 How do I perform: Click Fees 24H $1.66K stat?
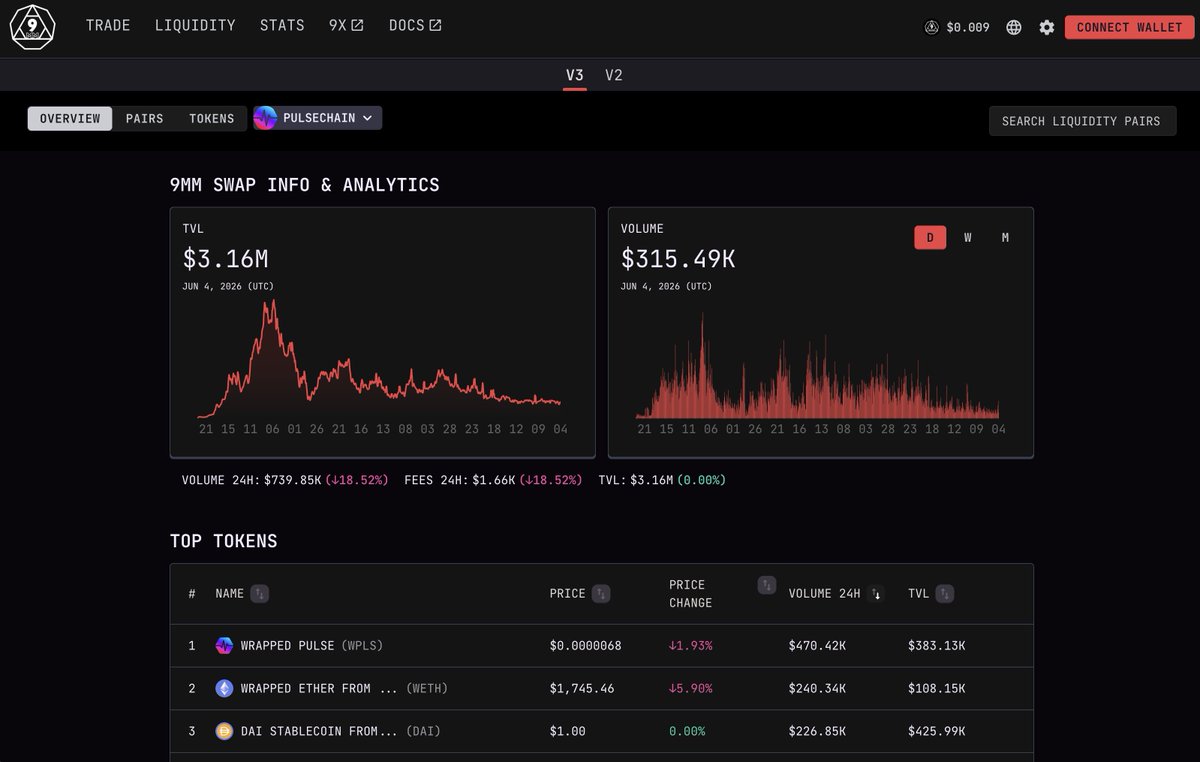pos(493,480)
